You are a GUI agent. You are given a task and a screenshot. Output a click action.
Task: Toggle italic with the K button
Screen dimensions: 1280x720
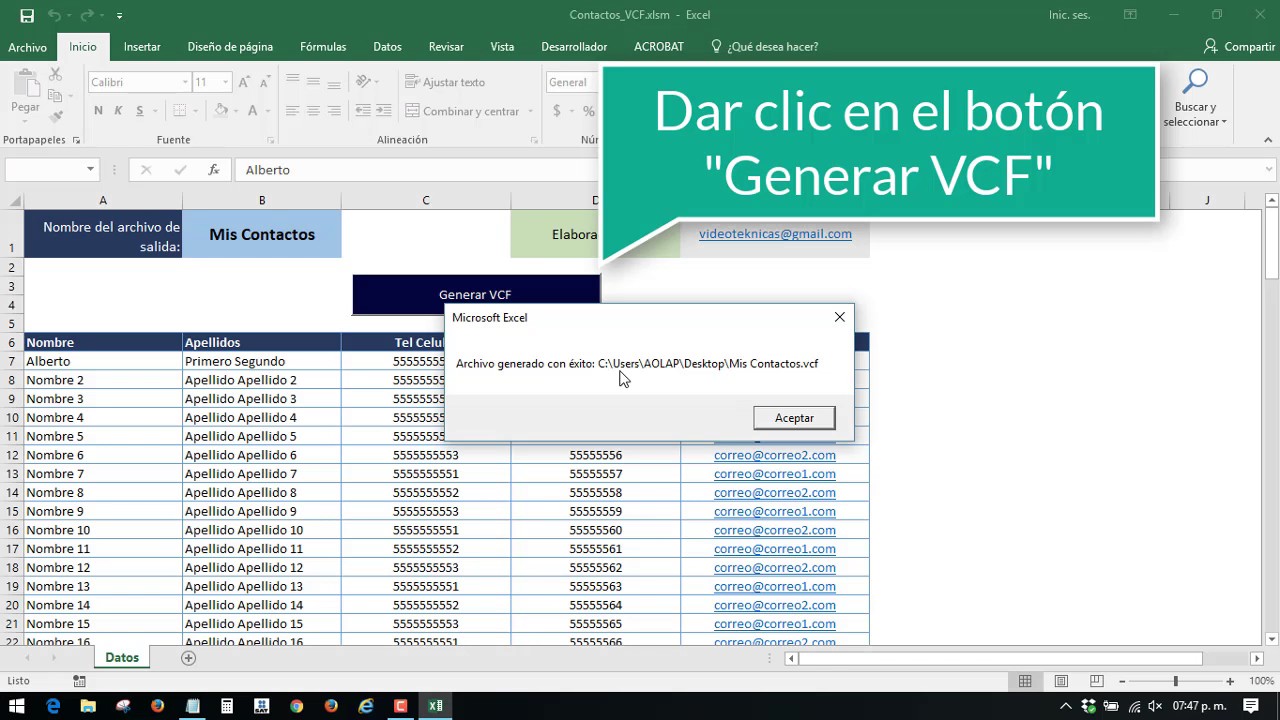118,111
